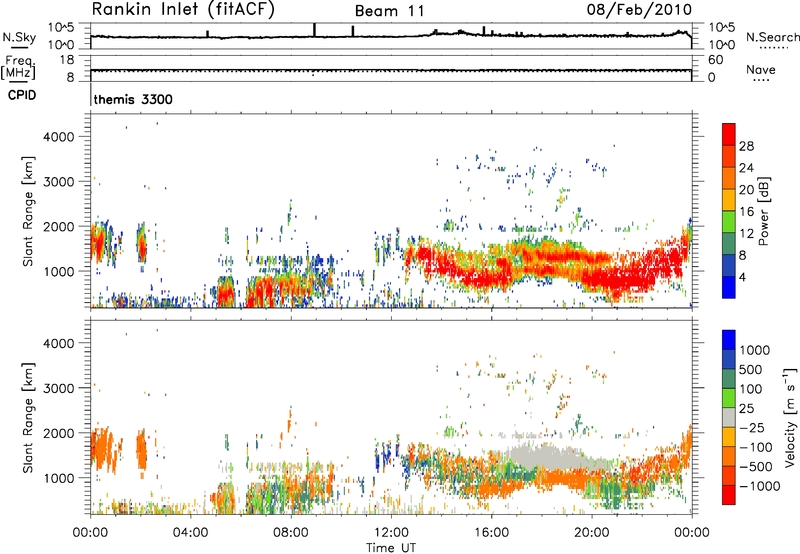Image resolution: width=800 pixels, height=554 pixels.
Task: Click the 'Power [dB]' colorbar label
Action: coord(764,211)
